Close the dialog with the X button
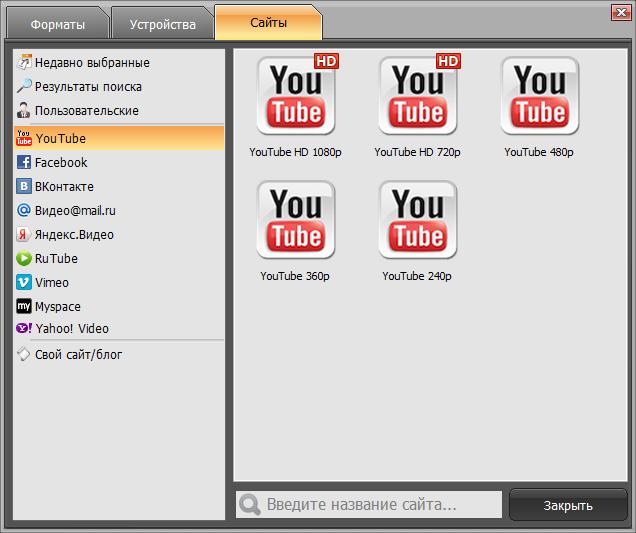636x533 pixels. pos(621,13)
